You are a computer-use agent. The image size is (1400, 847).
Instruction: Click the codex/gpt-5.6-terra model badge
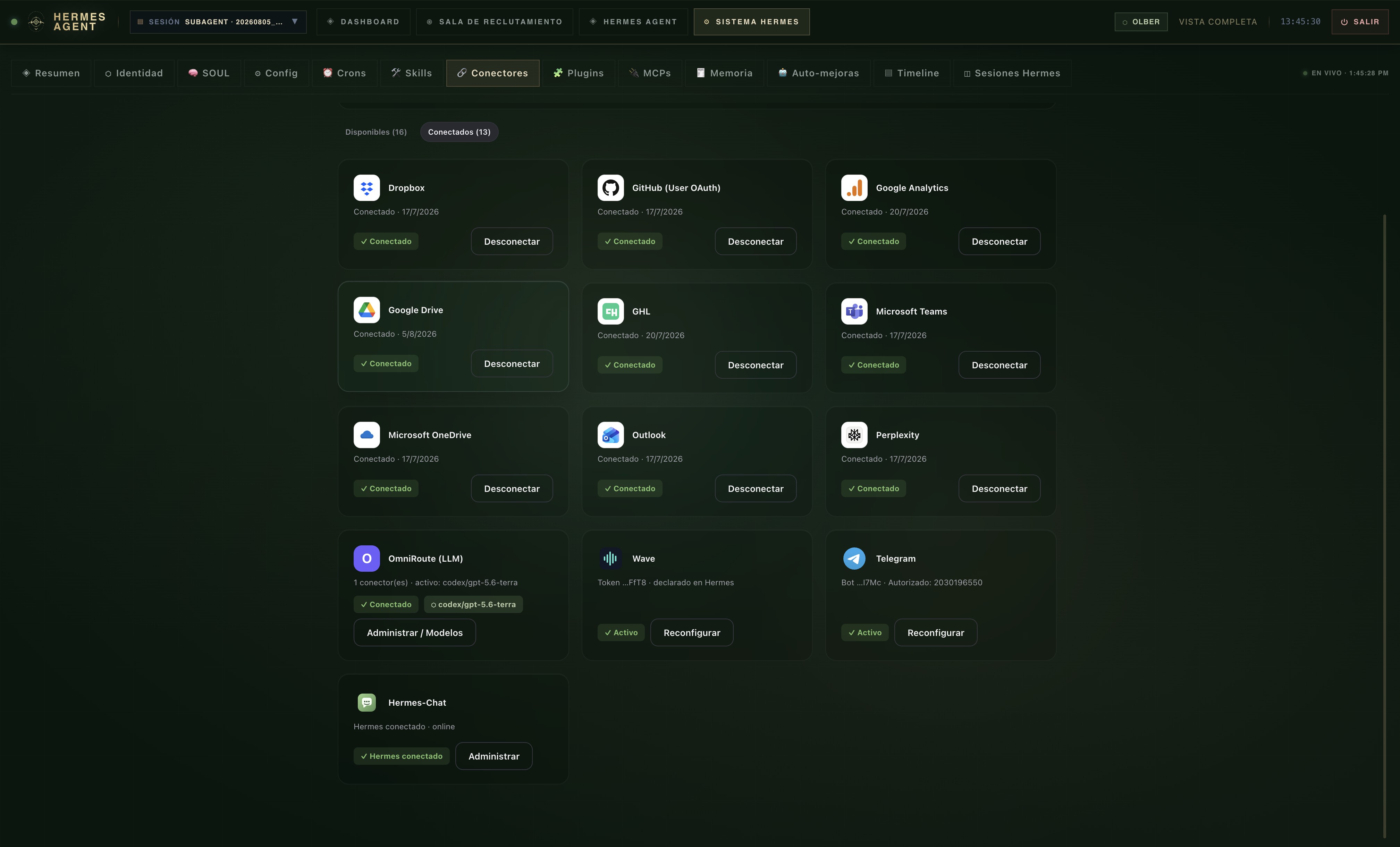point(473,604)
